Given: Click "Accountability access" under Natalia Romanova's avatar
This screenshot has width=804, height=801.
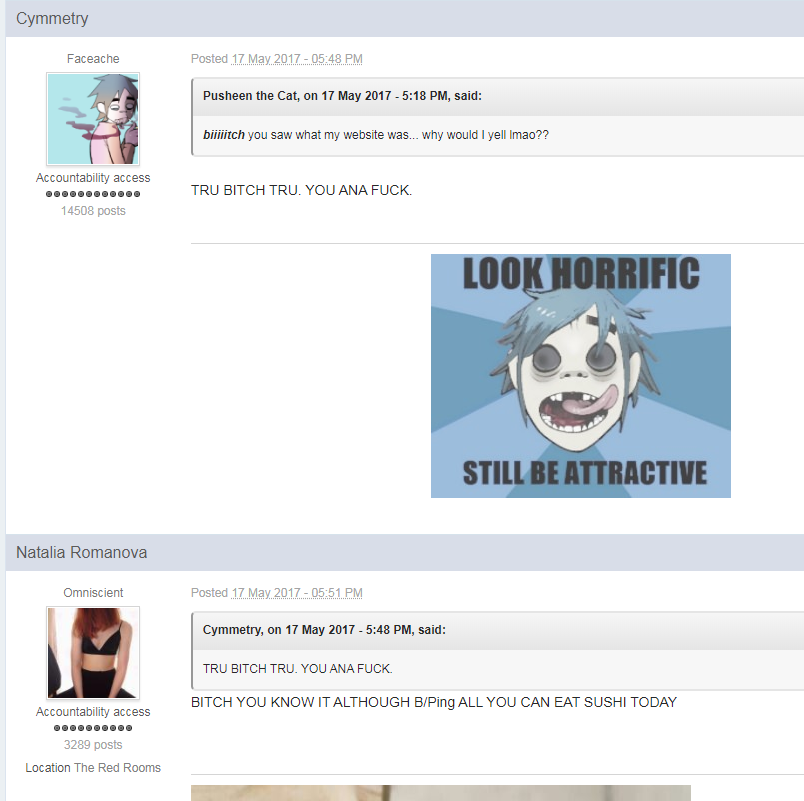Looking at the screenshot, I should [93, 712].
